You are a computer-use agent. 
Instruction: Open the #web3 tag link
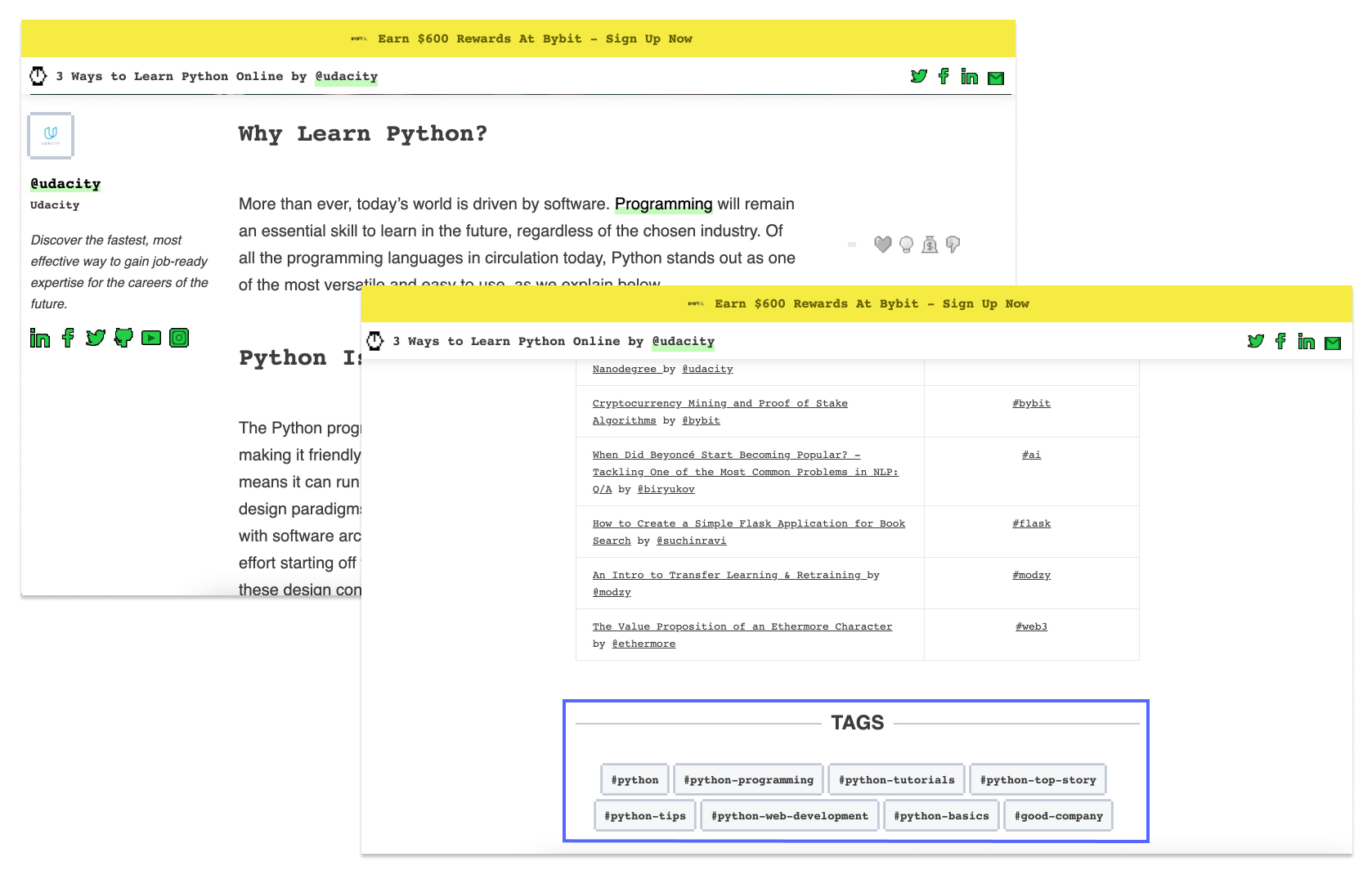(x=1031, y=626)
